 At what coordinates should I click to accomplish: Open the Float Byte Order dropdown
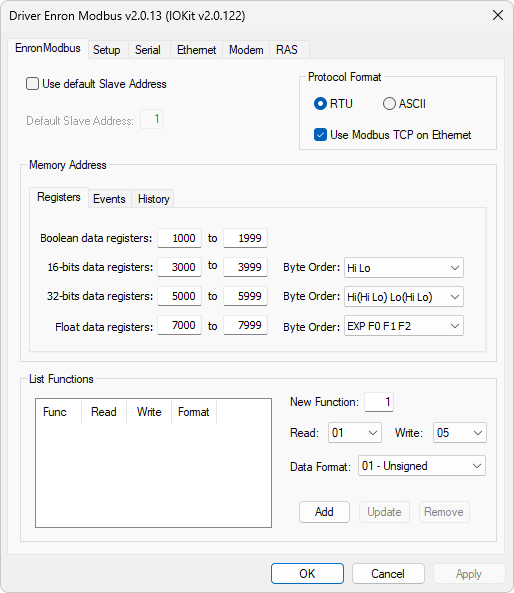pos(404,326)
